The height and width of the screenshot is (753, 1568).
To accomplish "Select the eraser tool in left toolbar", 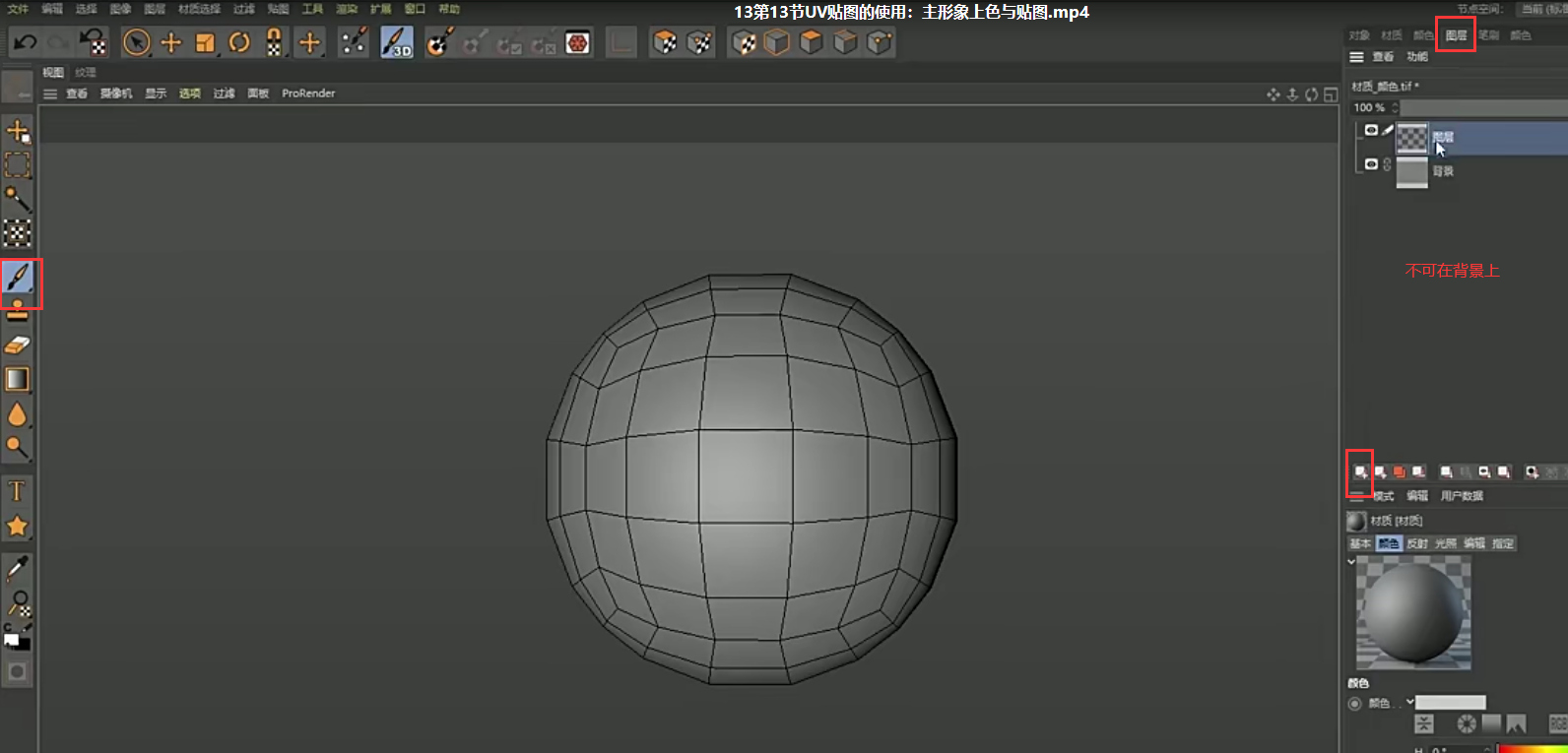I will (x=18, y=345).
